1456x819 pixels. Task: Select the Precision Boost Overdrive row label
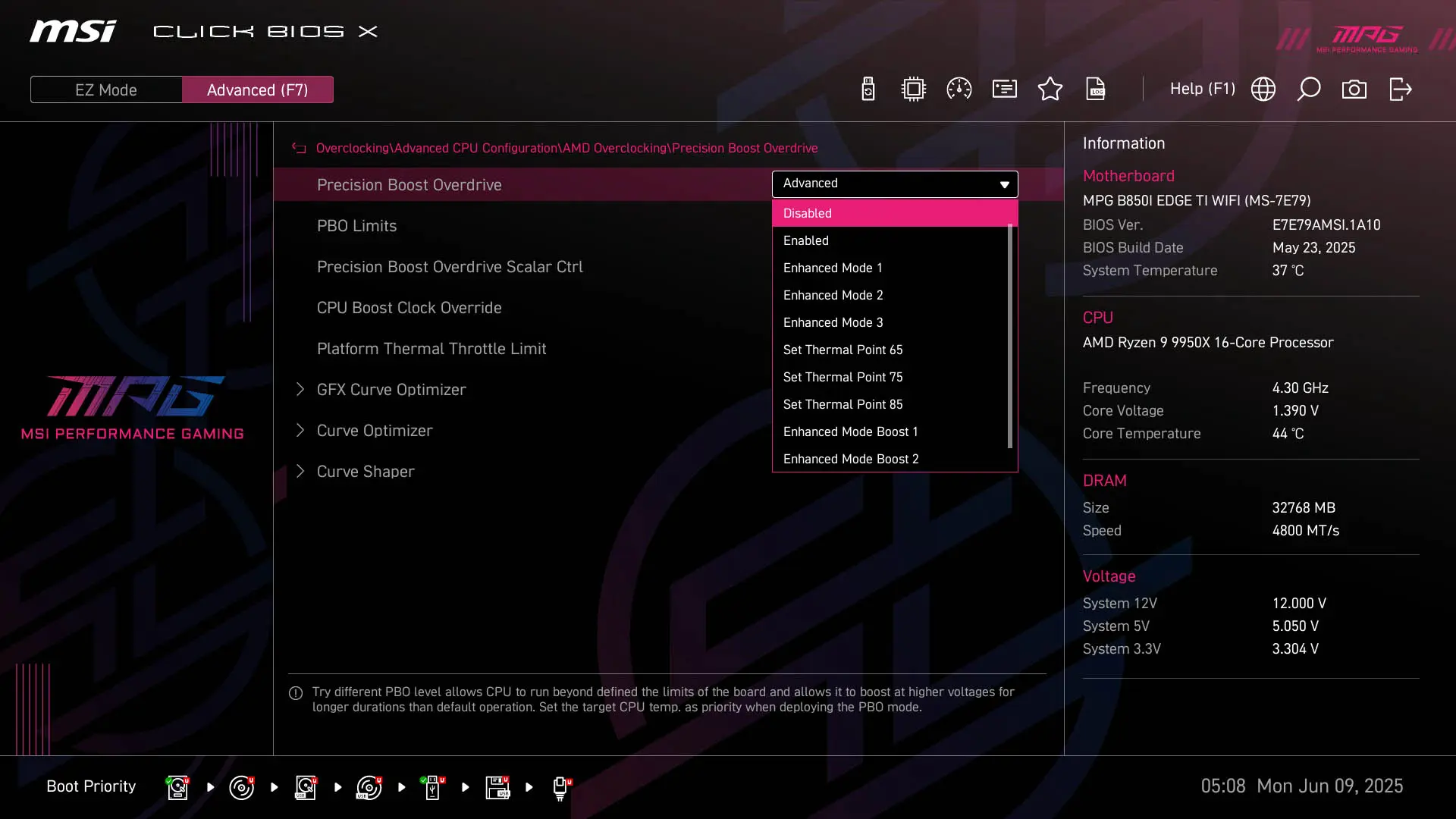tap(409, 185)
